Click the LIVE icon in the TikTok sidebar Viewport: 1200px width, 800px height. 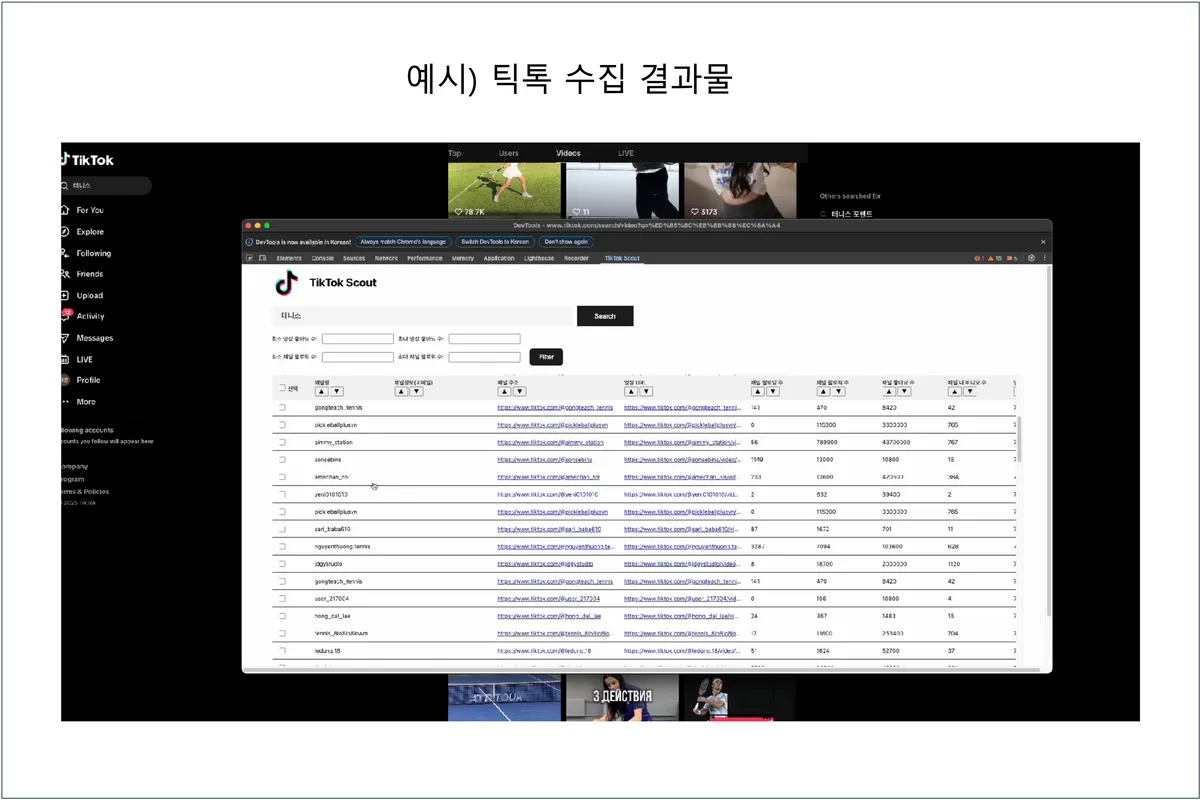coord(64,359)
